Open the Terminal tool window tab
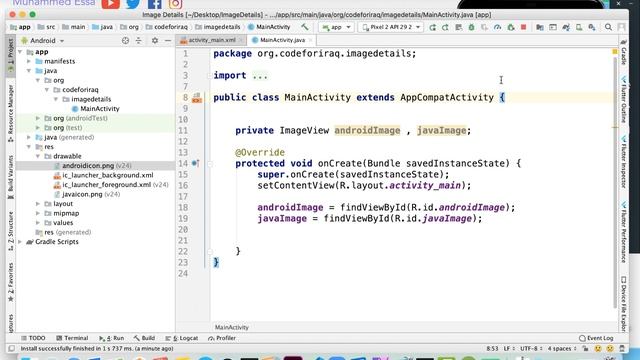The image size is (640, 360). pyautogui.click(x=72, y=338)
